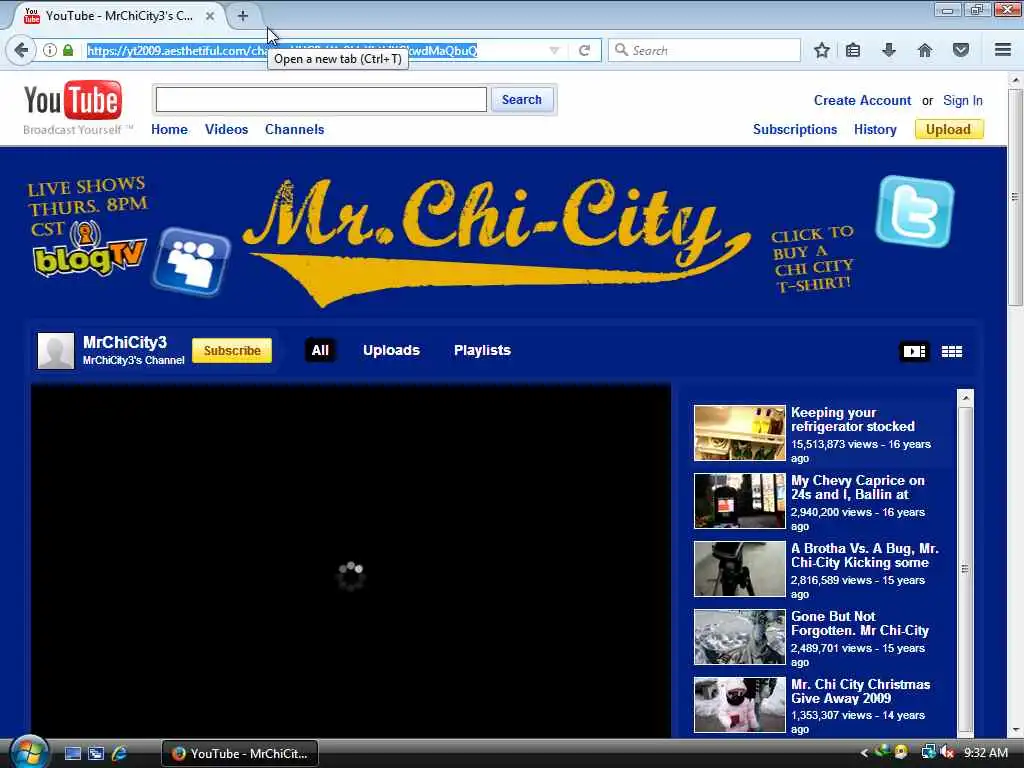Image resolution: width=1024 pixels, height=768 pixels.
Task: Open the search engine magnifier in search box
Action: [622, 50]
